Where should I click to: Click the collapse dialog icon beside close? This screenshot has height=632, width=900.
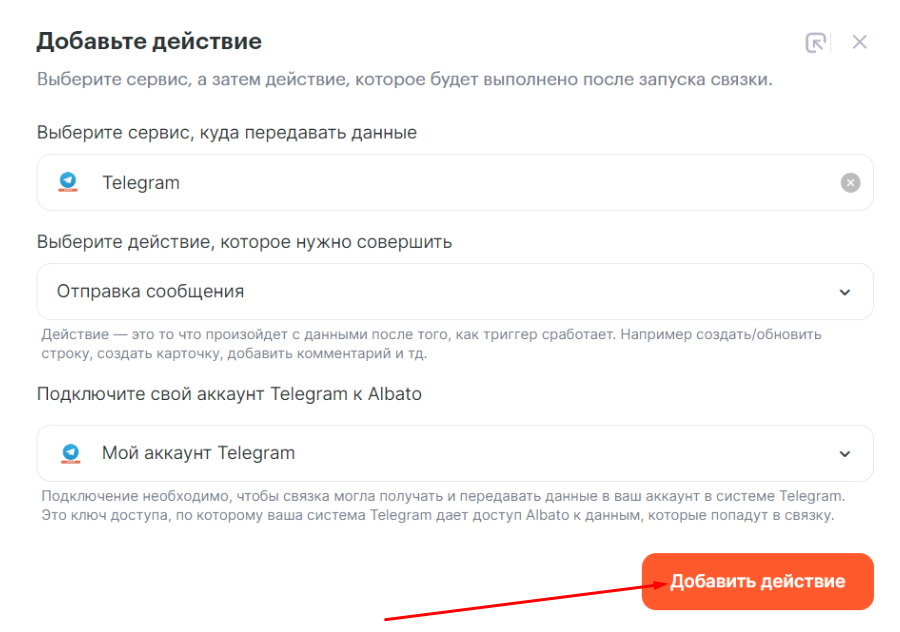click(816, 42)
